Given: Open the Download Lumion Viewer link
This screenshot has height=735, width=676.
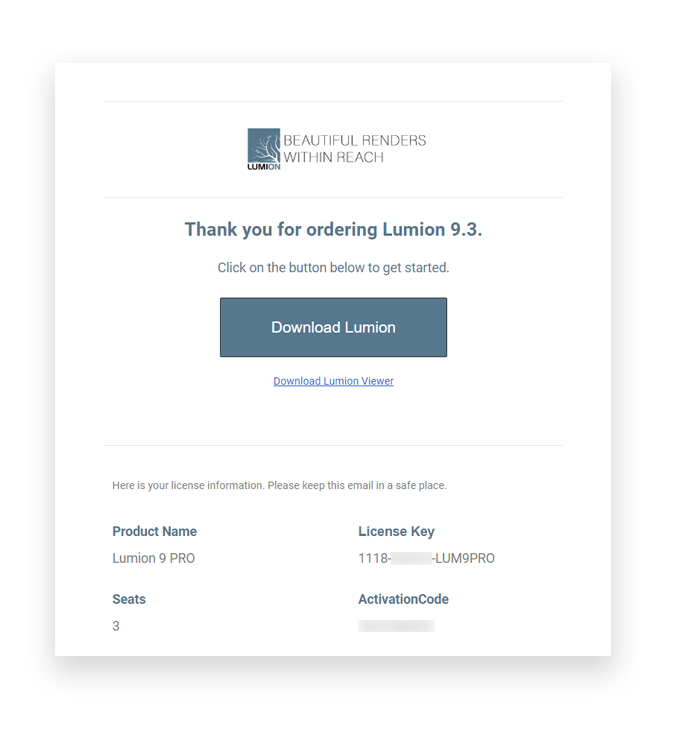Looking at the screenshot, I should coord(333,381).
